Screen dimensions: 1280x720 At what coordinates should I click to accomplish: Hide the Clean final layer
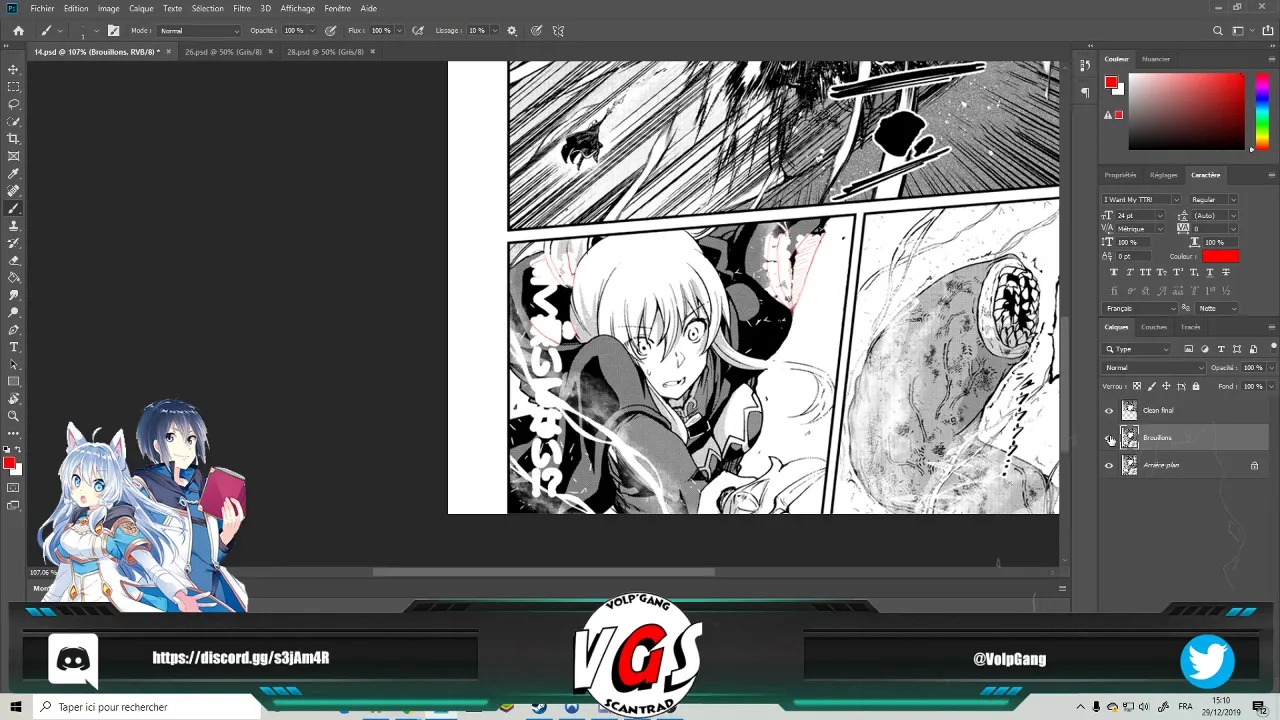(x=1108, y=411)
